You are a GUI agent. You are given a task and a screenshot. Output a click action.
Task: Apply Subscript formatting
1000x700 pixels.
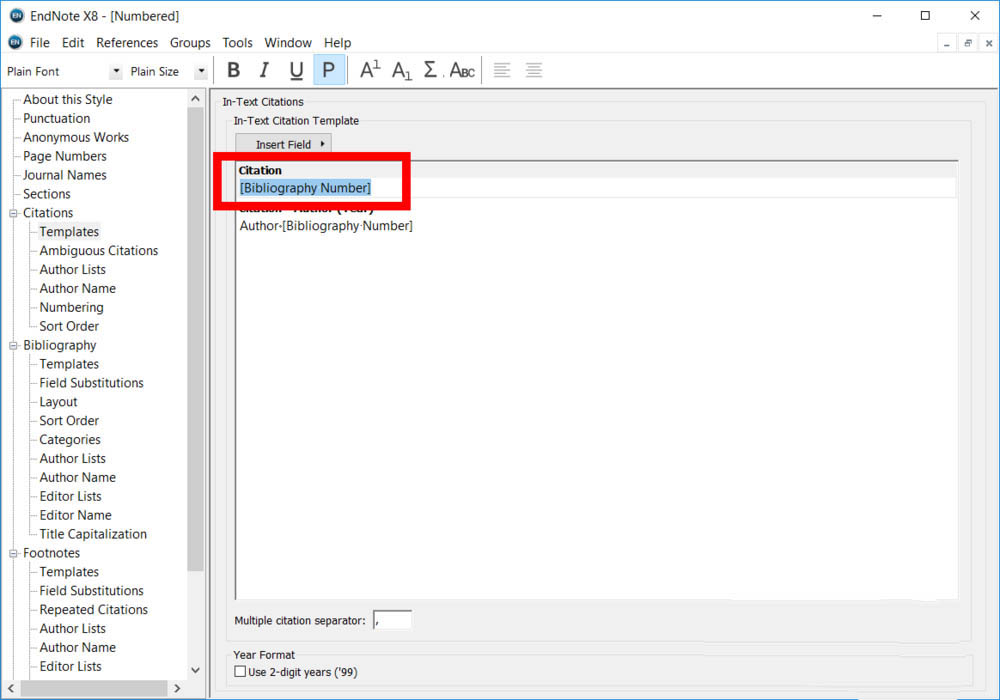coord(401,70)
